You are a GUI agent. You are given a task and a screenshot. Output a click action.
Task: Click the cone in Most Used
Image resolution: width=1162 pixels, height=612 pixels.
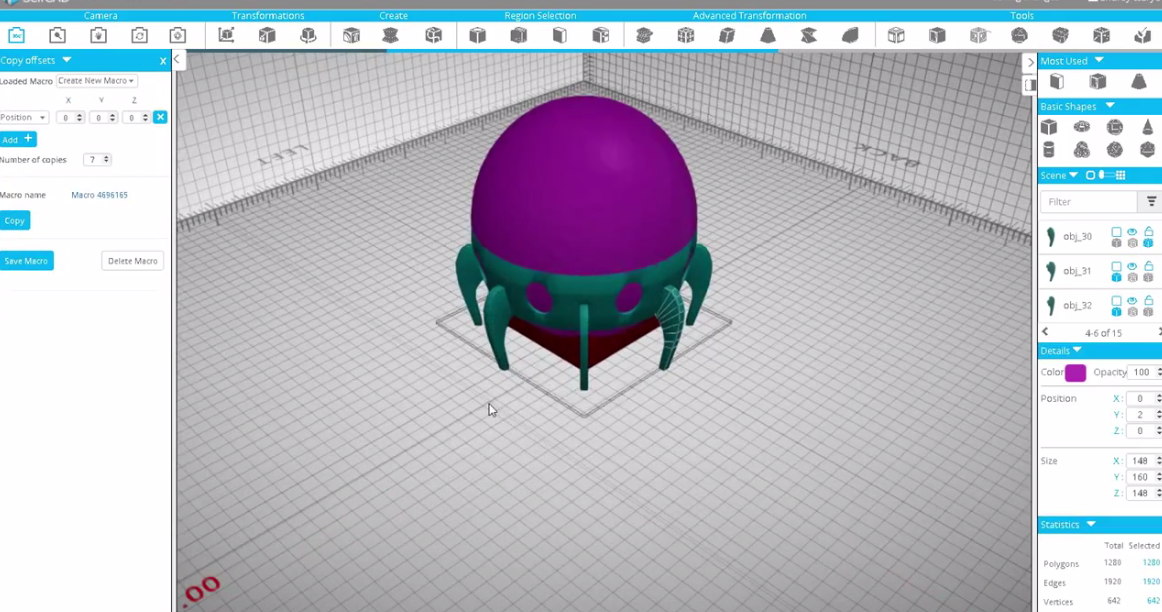1139,82
